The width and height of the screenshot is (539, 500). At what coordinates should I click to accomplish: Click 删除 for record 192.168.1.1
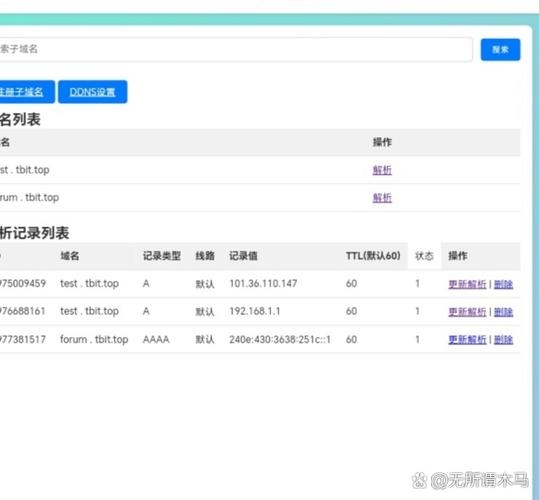pos(503,312)
